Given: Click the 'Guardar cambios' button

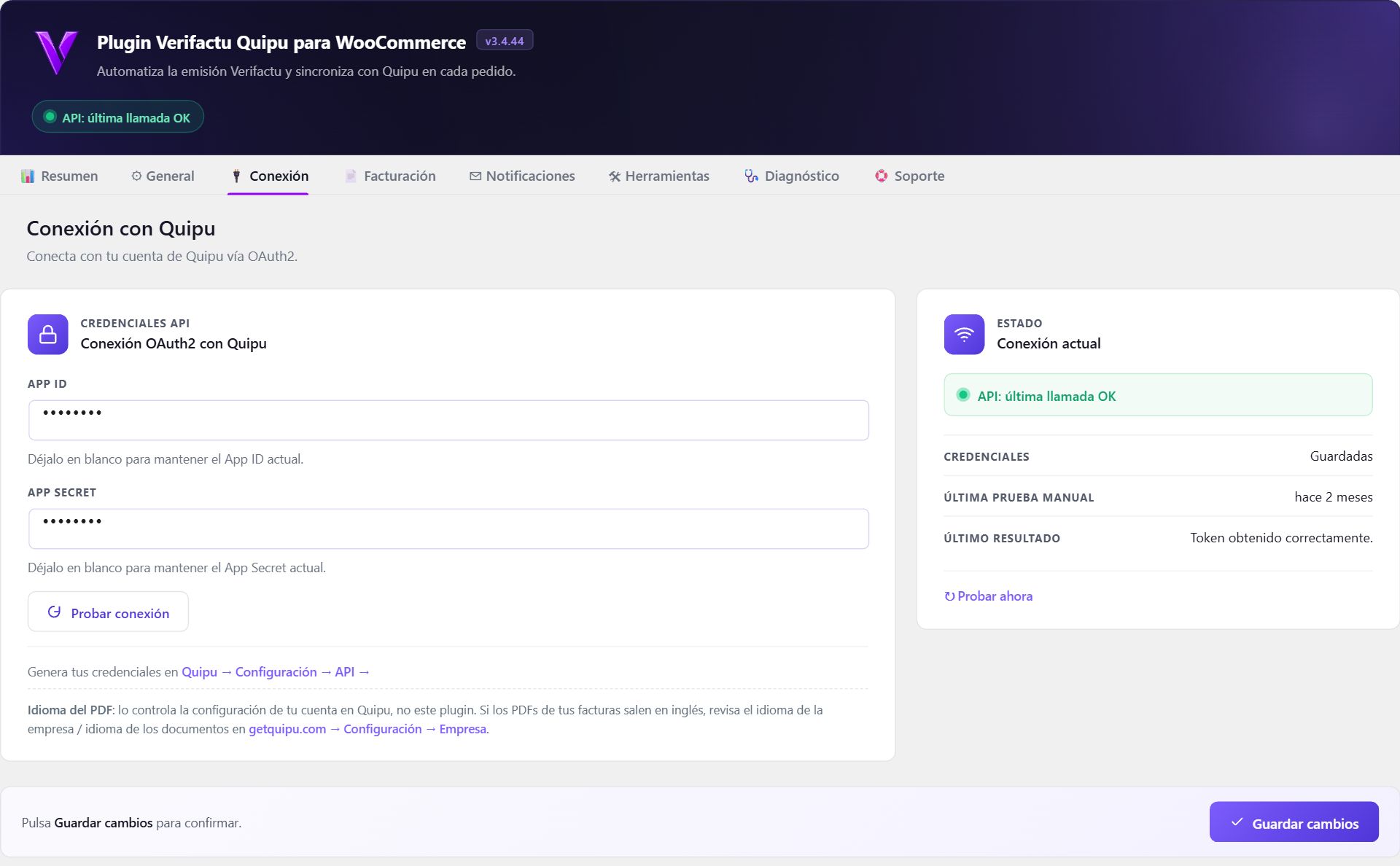Looking at the screenshot, I should [x=1294, y=822].
